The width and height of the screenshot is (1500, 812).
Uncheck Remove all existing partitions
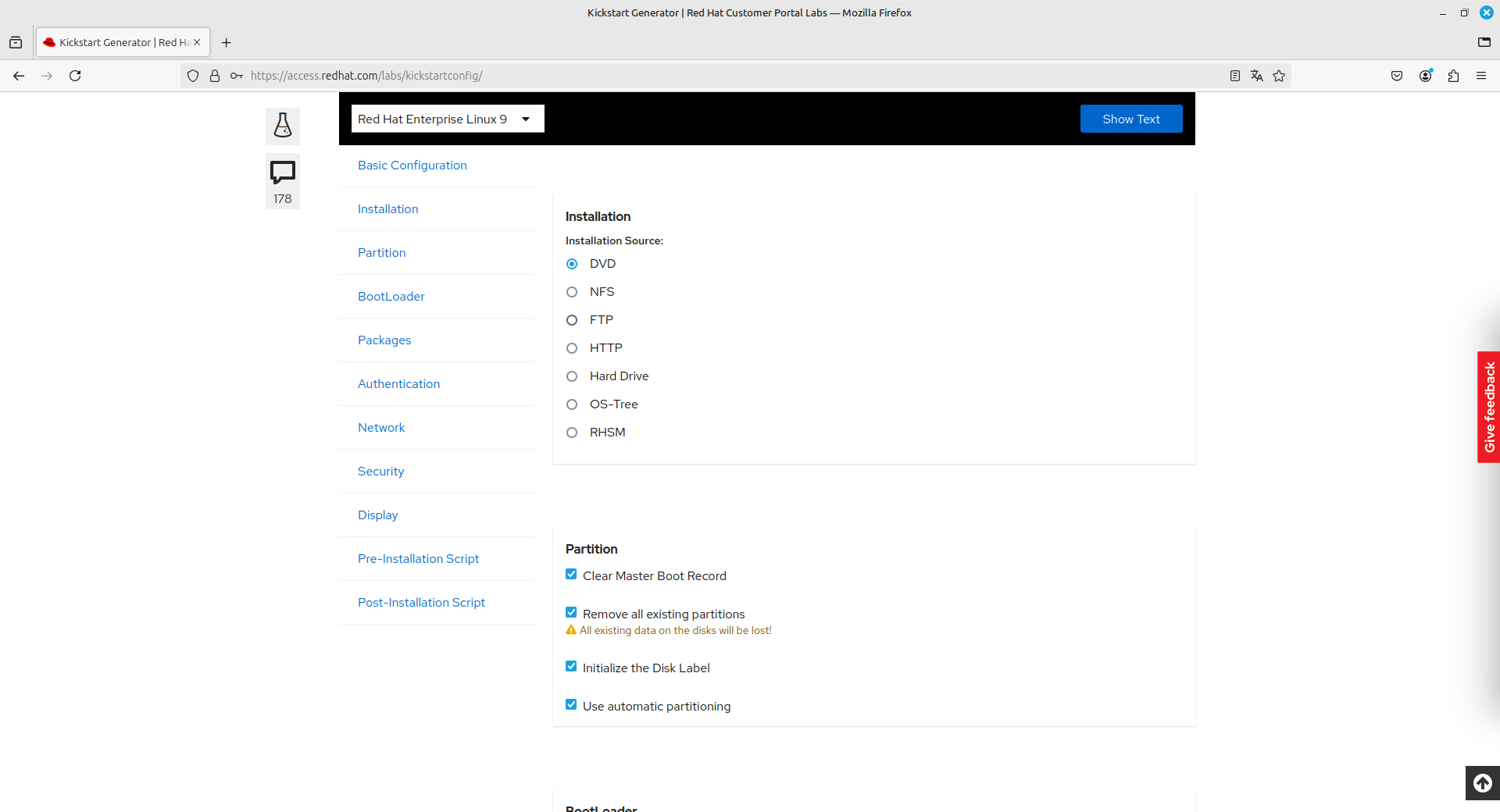[x=571, y=613]
